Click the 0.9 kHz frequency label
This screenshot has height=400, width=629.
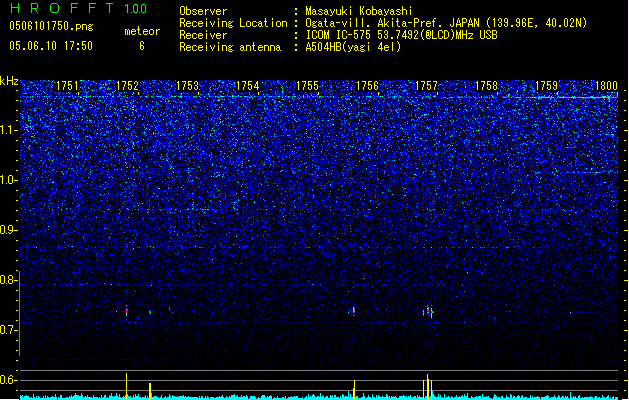8,230
